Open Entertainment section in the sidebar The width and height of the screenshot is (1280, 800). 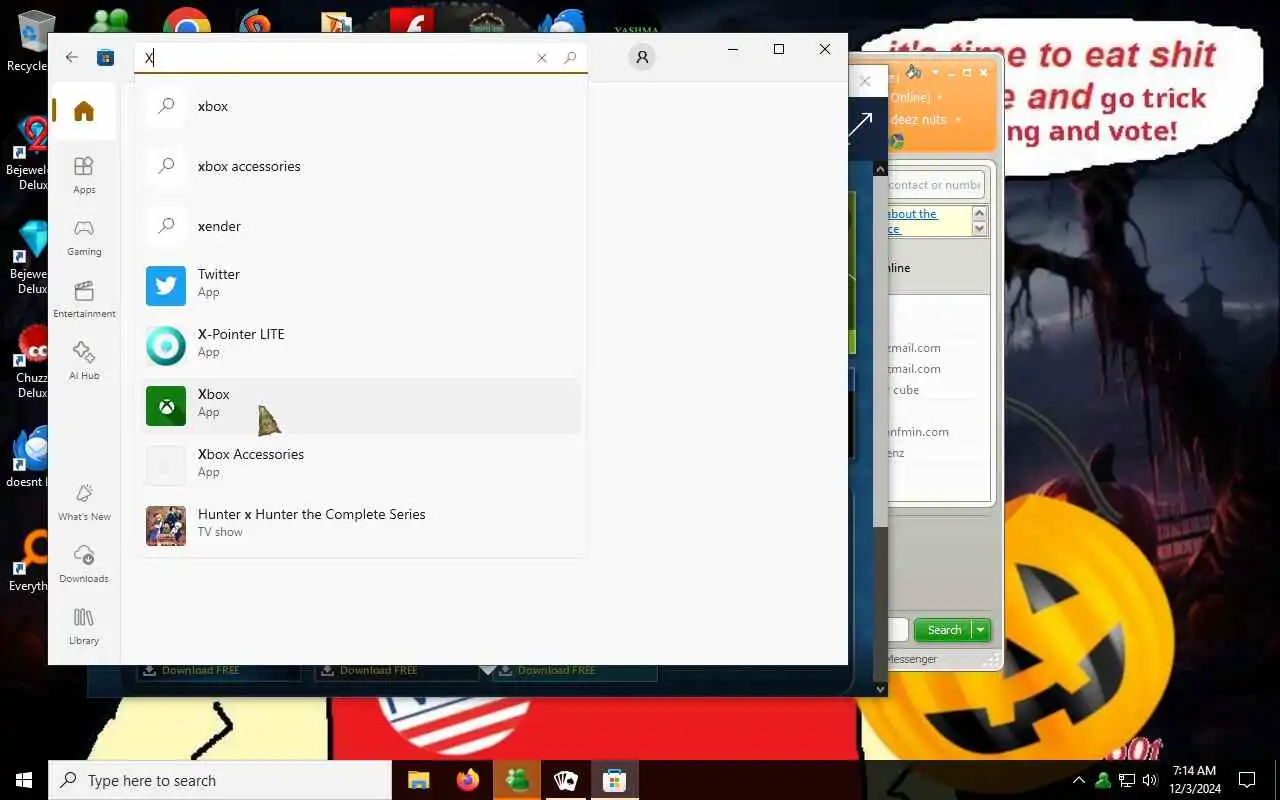pos(84,298)
